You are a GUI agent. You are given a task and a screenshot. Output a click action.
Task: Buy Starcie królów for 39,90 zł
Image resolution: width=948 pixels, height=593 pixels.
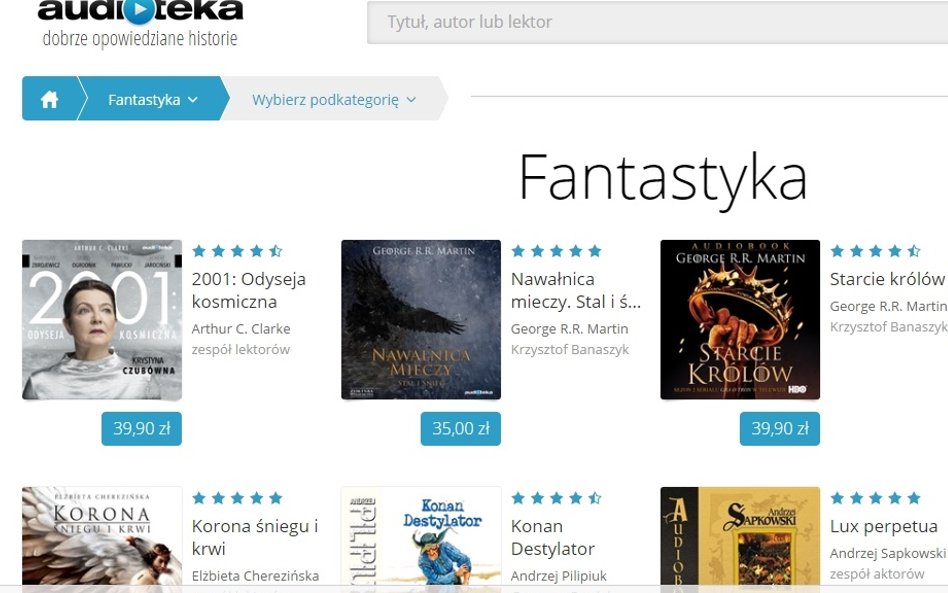780,429
